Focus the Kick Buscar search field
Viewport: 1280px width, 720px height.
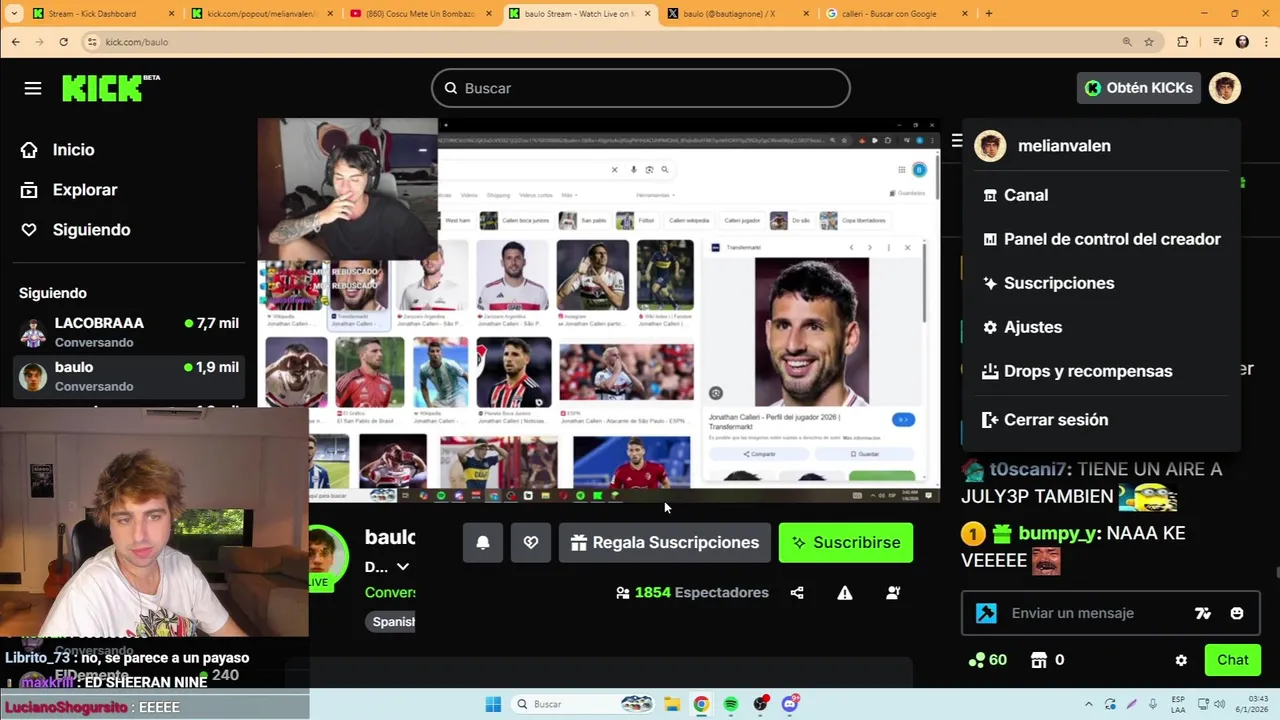(x=641, y=88)
